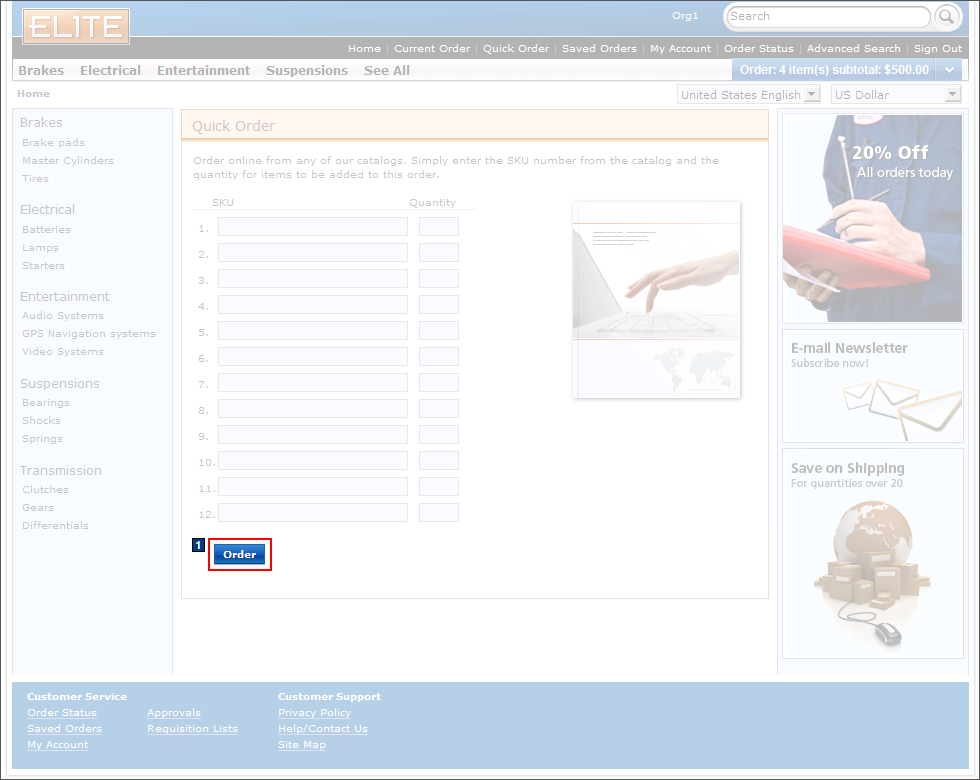Open Starters in sidebar

point(43,266)
